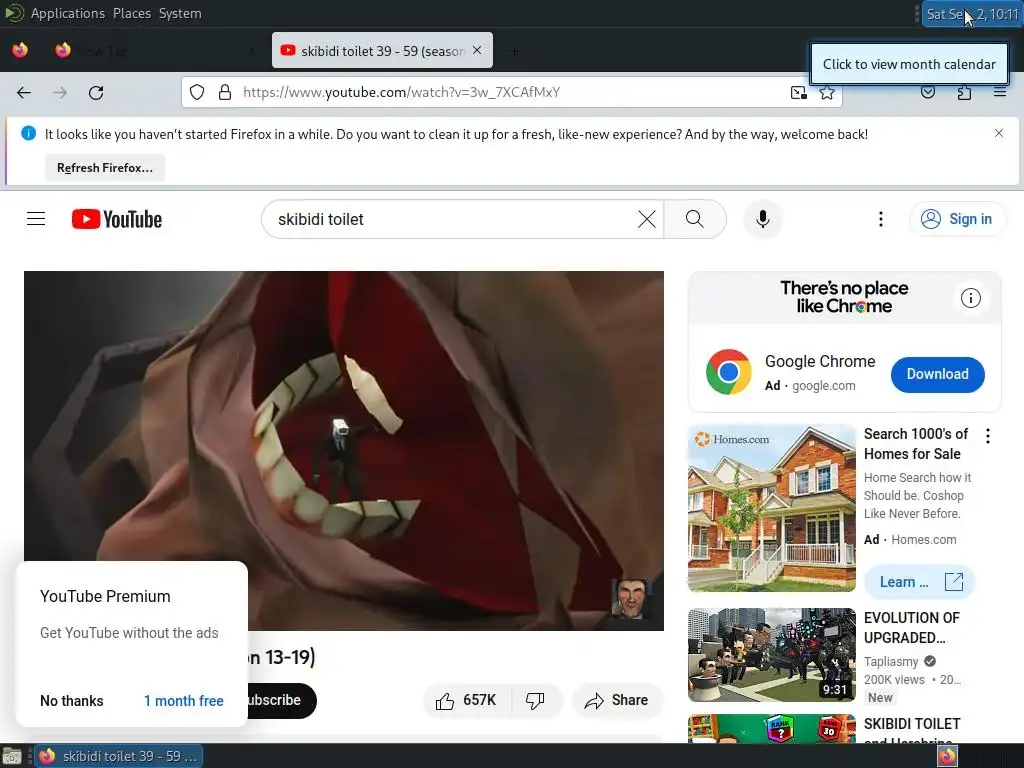Open picture-in-picture icon in address bar
Viewport: 1024px width, 768px height.
pyautogui.click(x=798, y=92)
